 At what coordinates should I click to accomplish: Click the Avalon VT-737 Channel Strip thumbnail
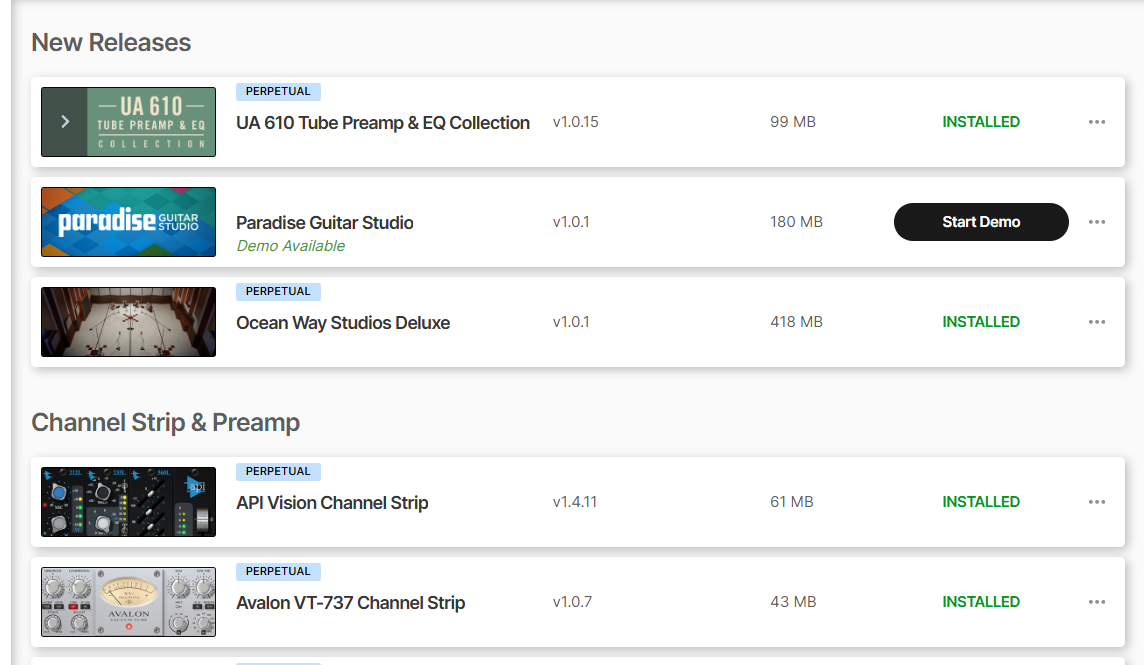(x=128, y=602)
